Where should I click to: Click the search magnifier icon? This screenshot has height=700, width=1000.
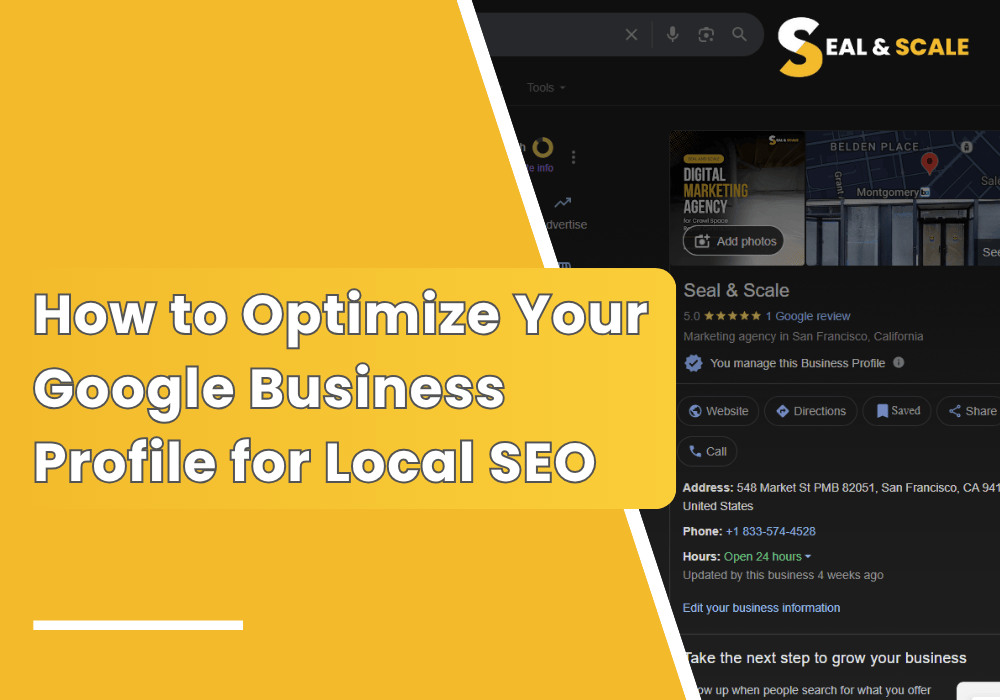click(x=739, y=34)
